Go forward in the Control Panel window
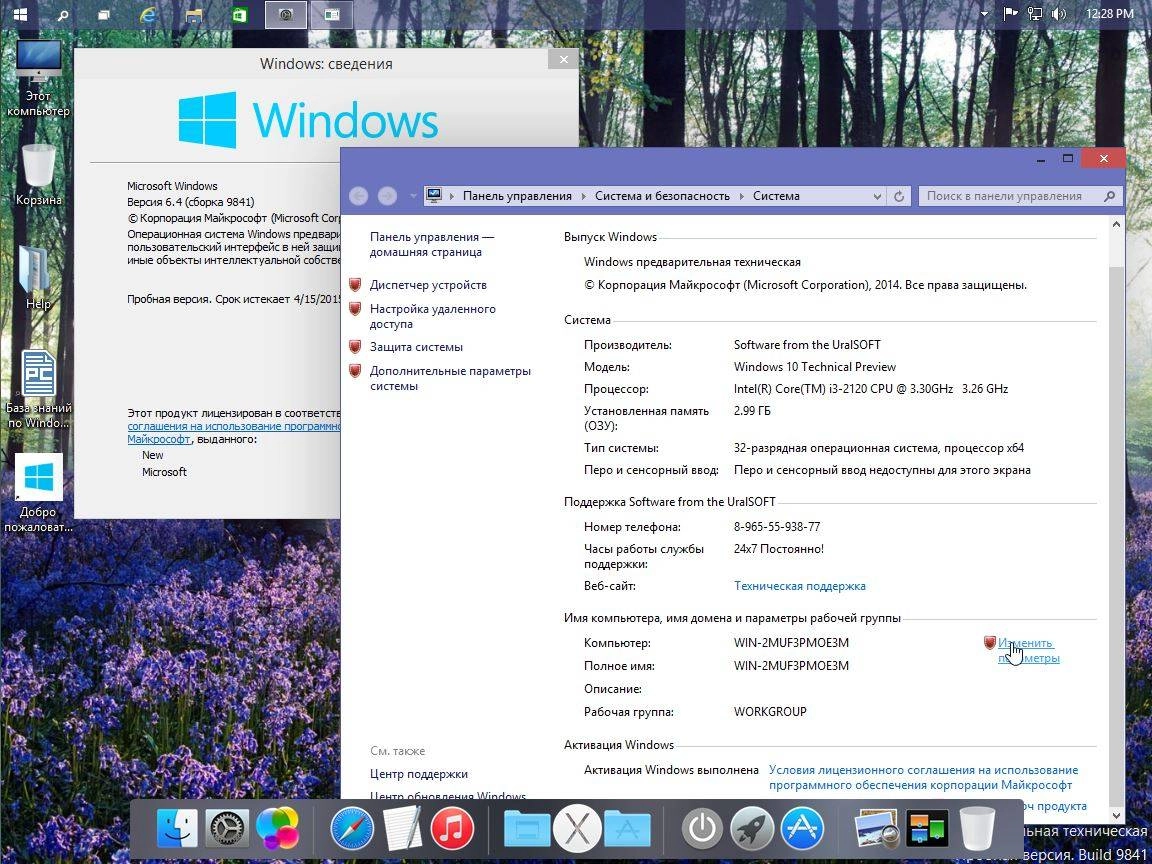The width and height of the screenshot is (1152, 864). tap(387, 196)
